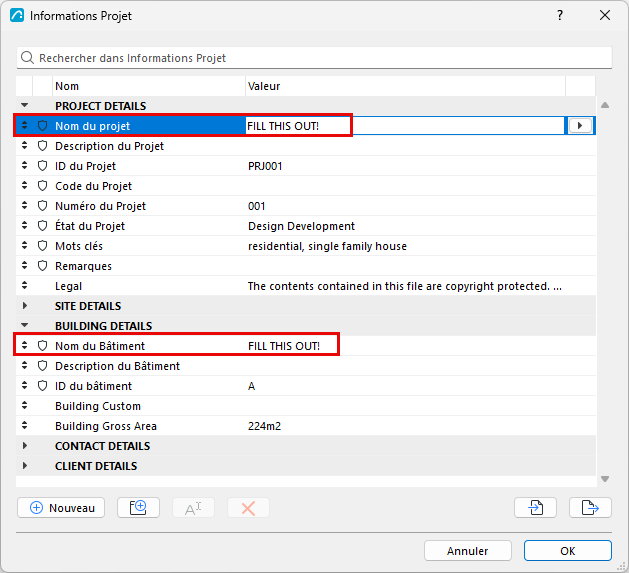Click the Archicad logo in title bar
This screenshot has width=629, height=573.
tap(17, 15)
